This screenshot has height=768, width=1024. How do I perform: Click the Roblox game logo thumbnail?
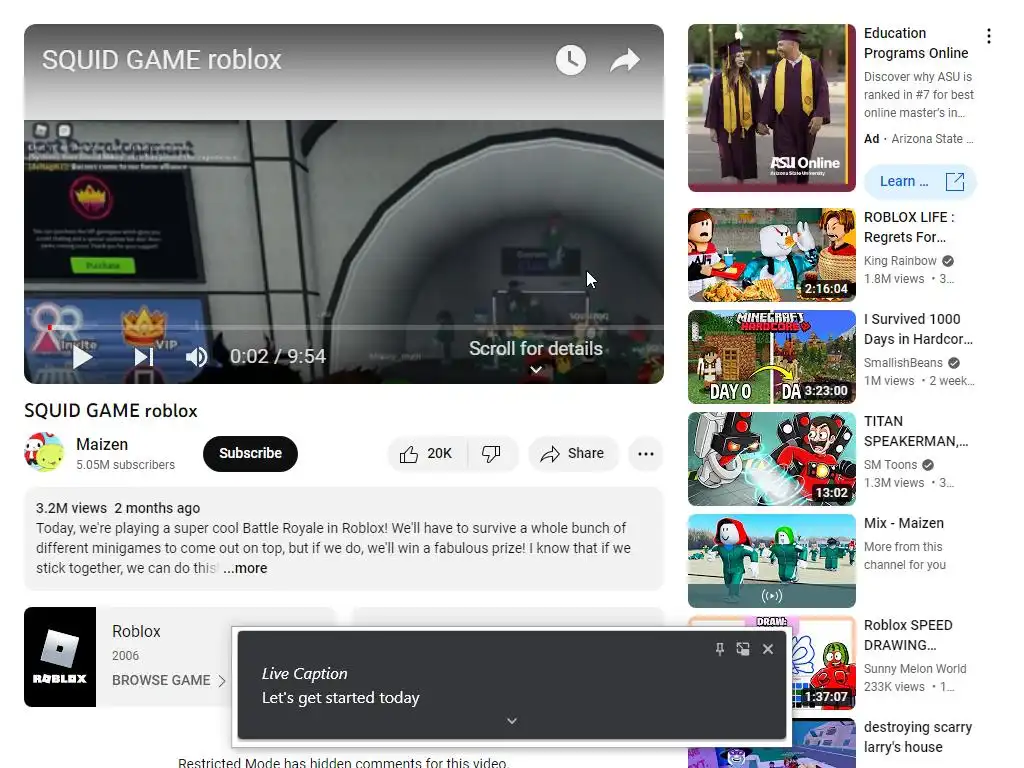(60, 657)
